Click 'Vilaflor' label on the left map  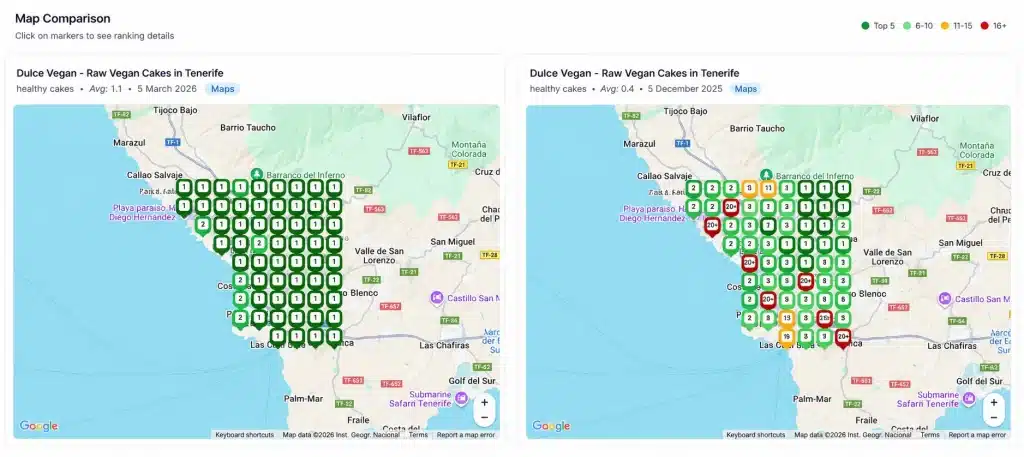coord(415,118)
